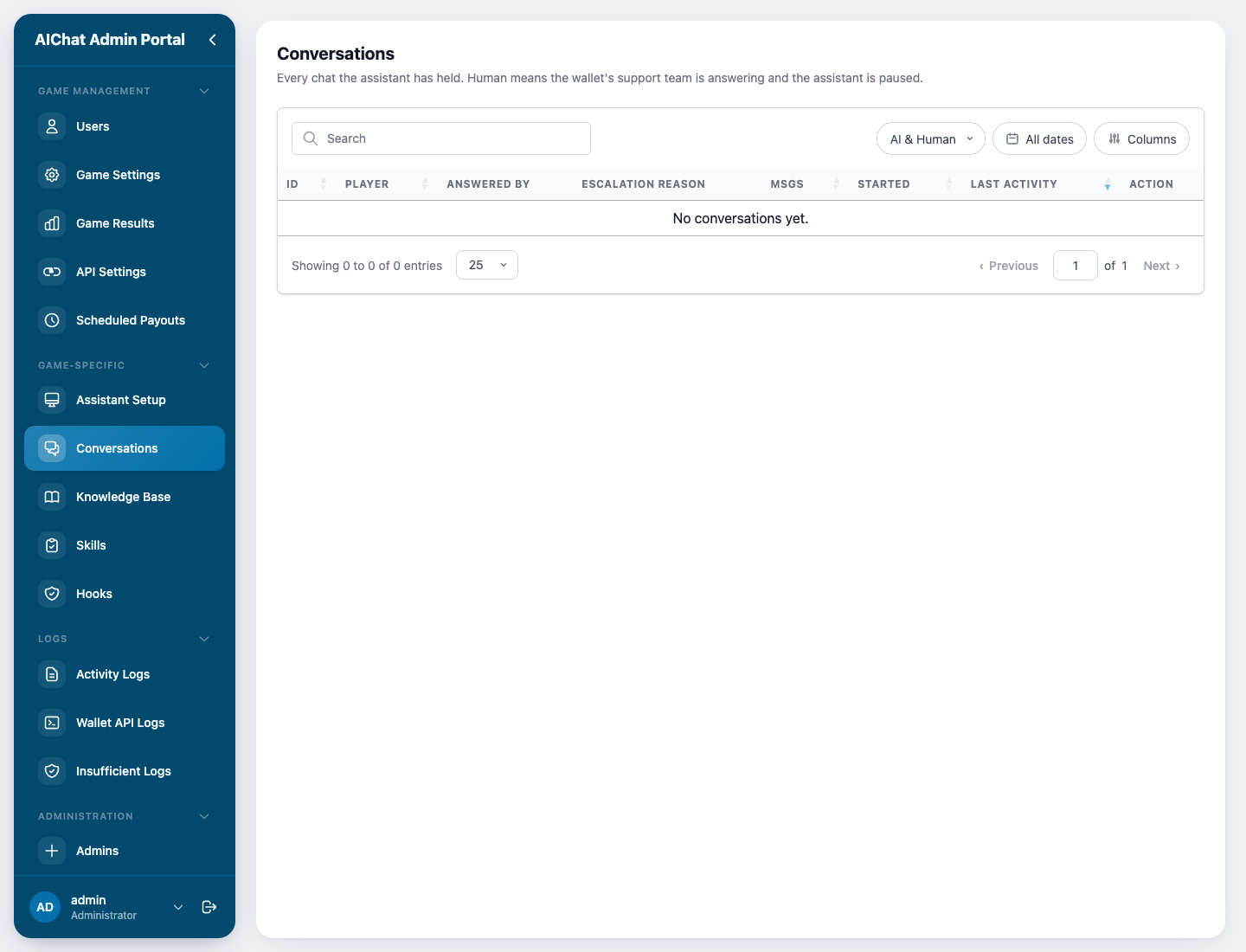Image resolution: width=1246 pixels, height=952 pixels.
Task: Focus the Search input field
Action: [x=441, y=138]
